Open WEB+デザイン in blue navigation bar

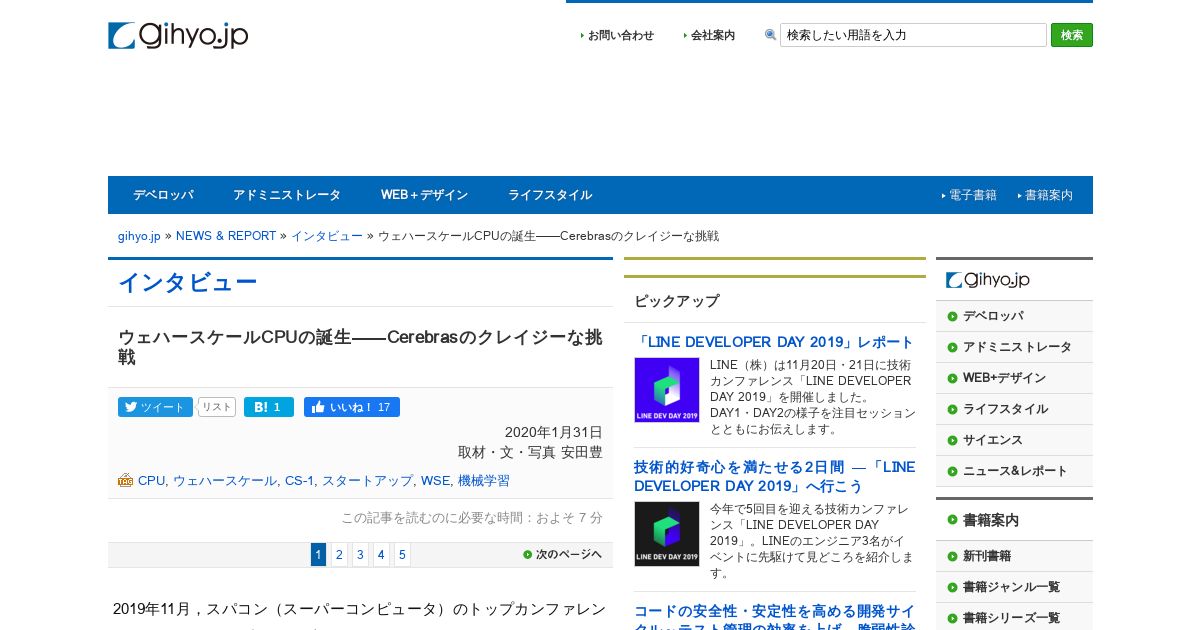tap(425, 195)
